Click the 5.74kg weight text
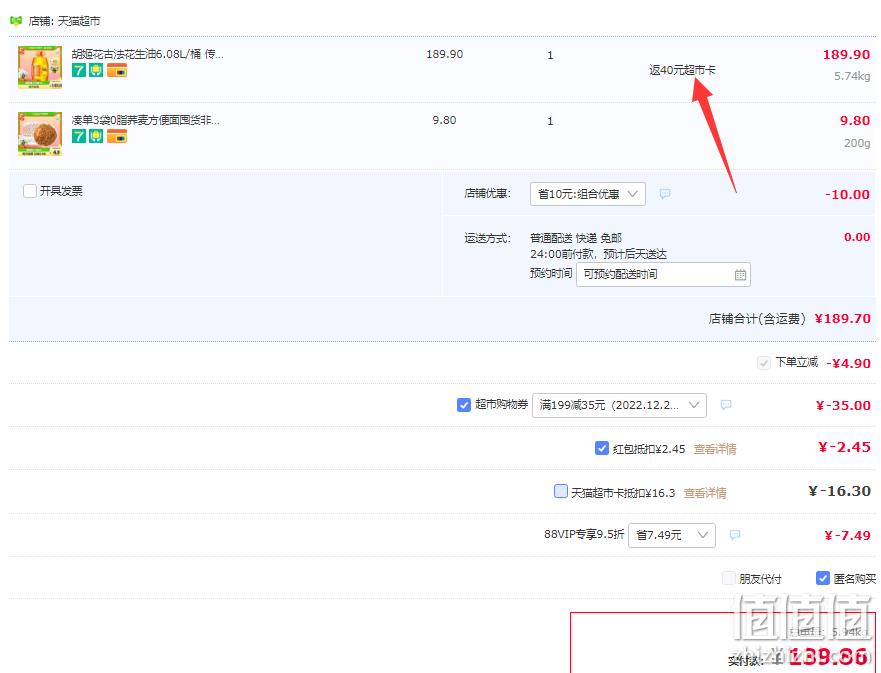The width and height of the screenshot is (881, 673). click(x=852, y=76)
